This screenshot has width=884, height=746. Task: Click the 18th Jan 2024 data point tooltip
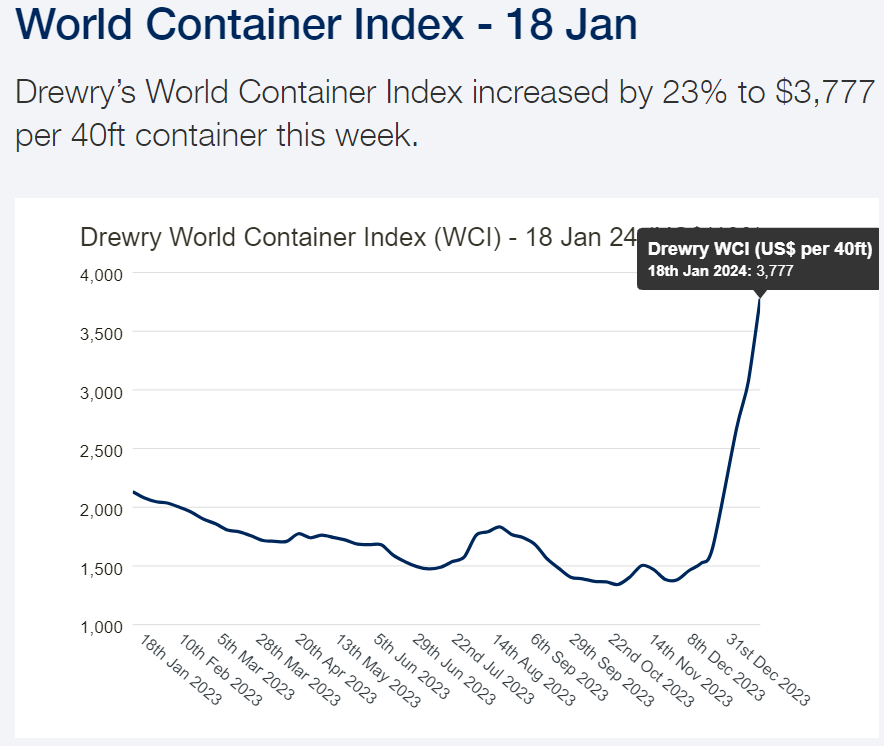[758, 259]
